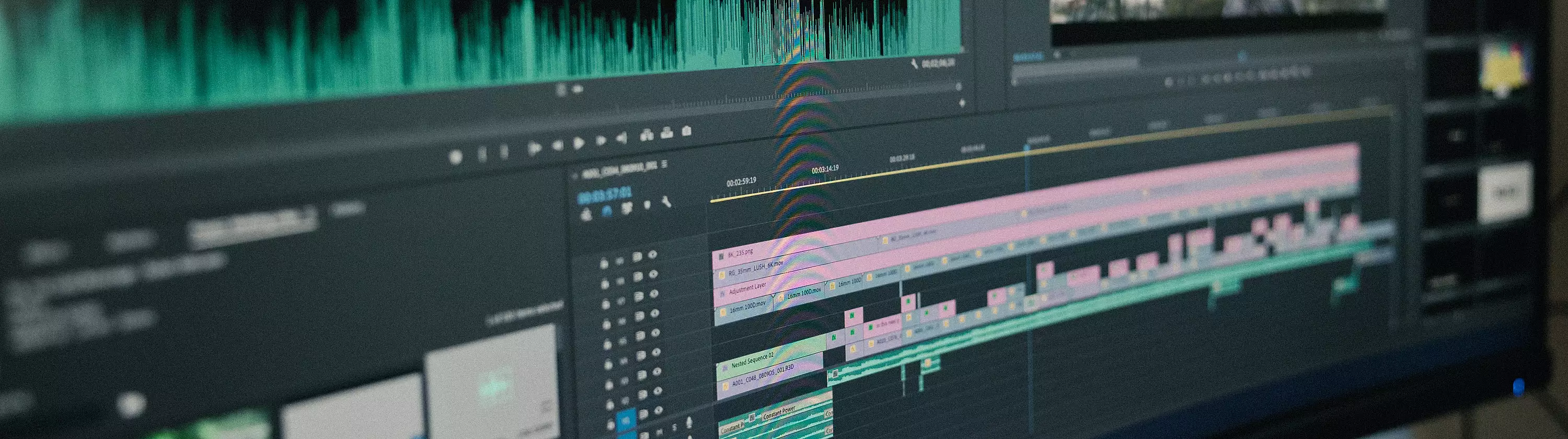Click the blue highlighted audio track target button

pos(625,420)
